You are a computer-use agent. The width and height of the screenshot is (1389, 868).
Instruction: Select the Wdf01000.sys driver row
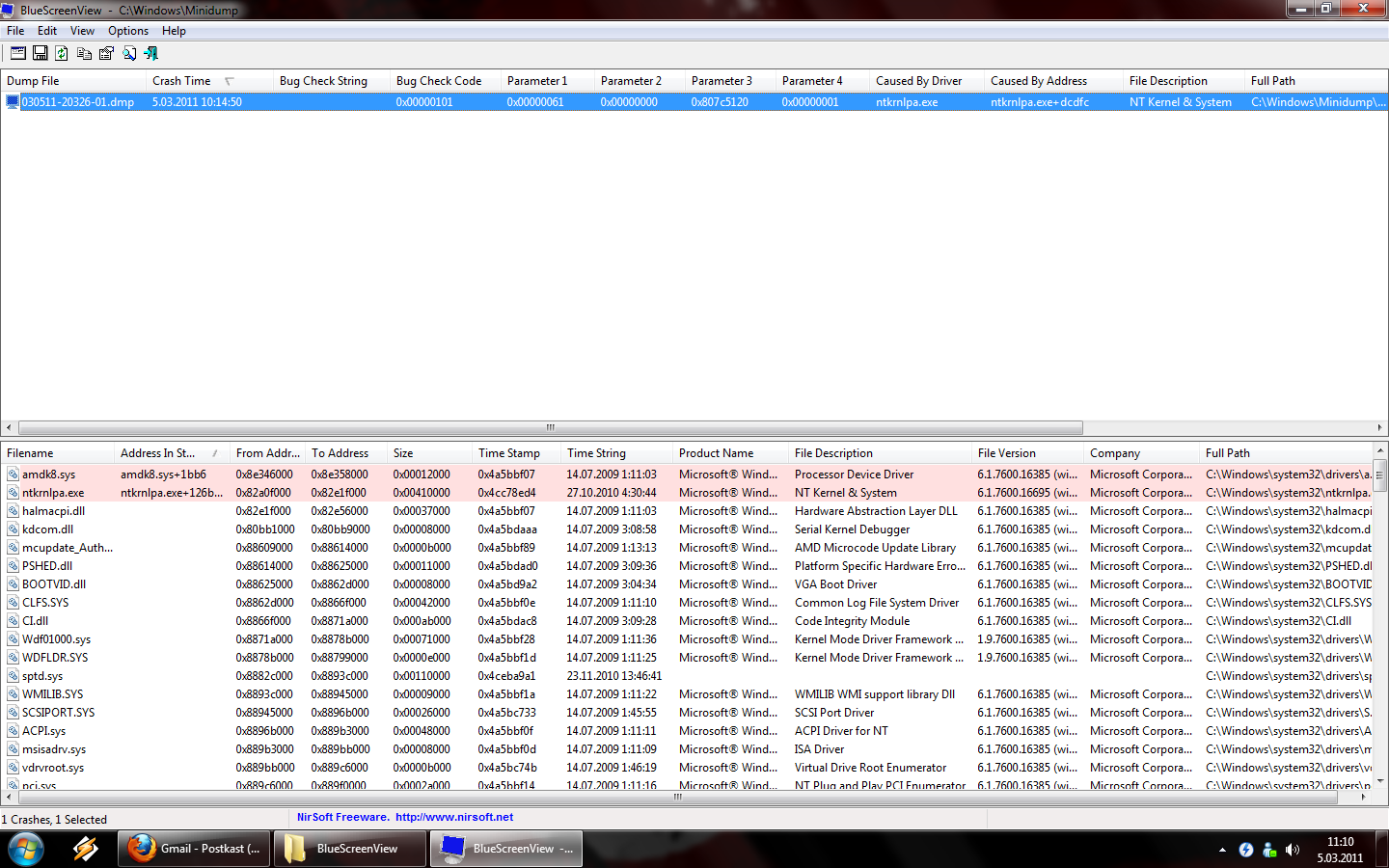(x=687, y=639)
